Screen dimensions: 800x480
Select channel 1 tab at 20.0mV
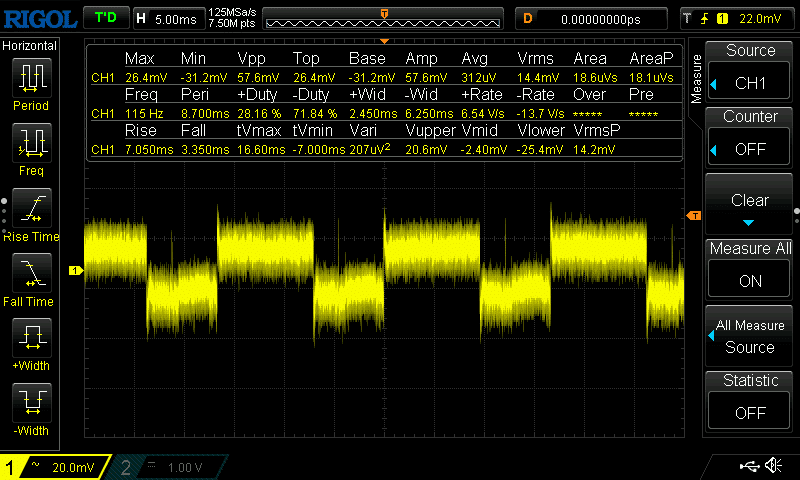click(55, 467)
